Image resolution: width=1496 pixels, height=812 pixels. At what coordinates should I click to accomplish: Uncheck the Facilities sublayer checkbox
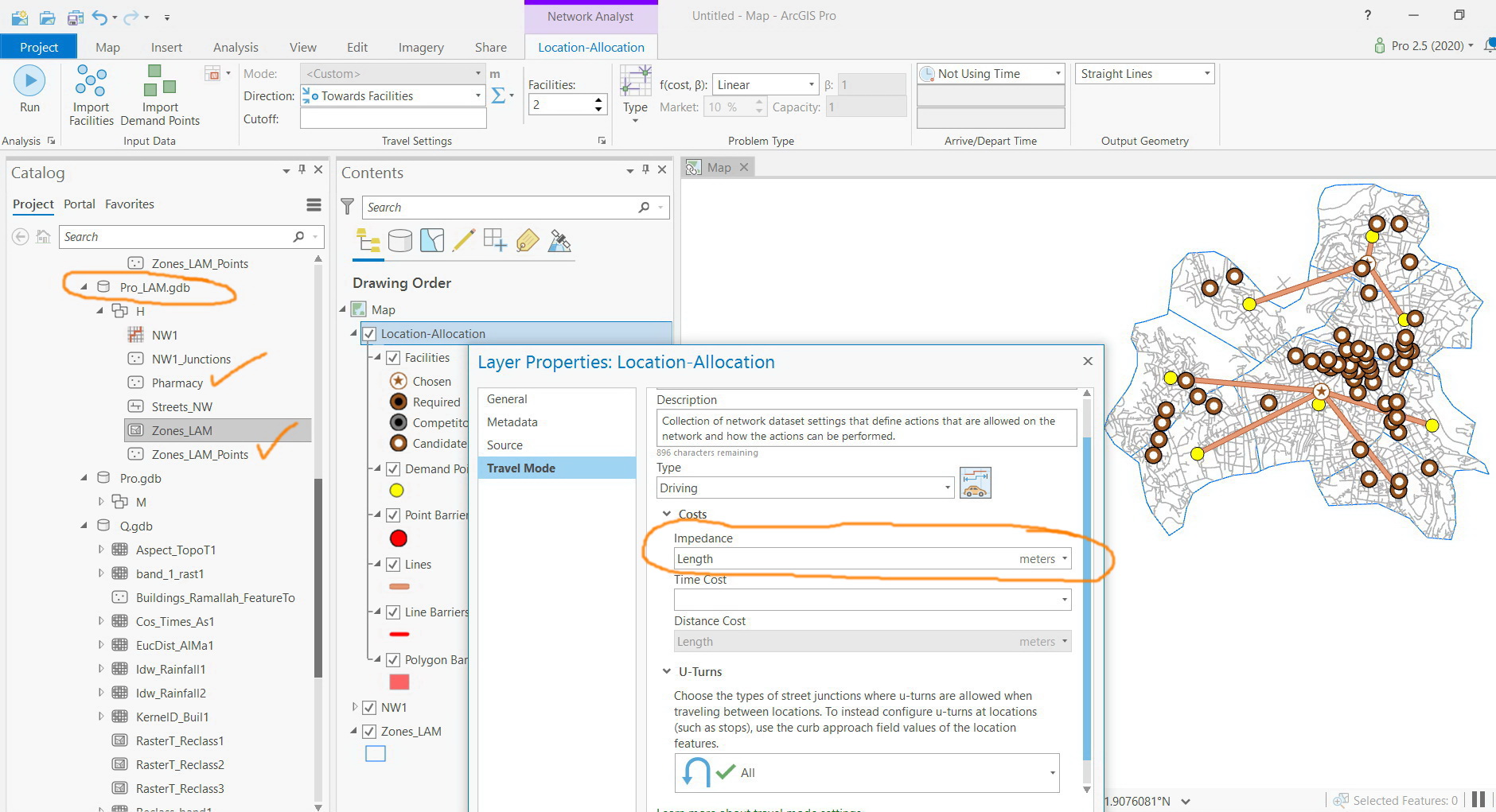[393, 358]
